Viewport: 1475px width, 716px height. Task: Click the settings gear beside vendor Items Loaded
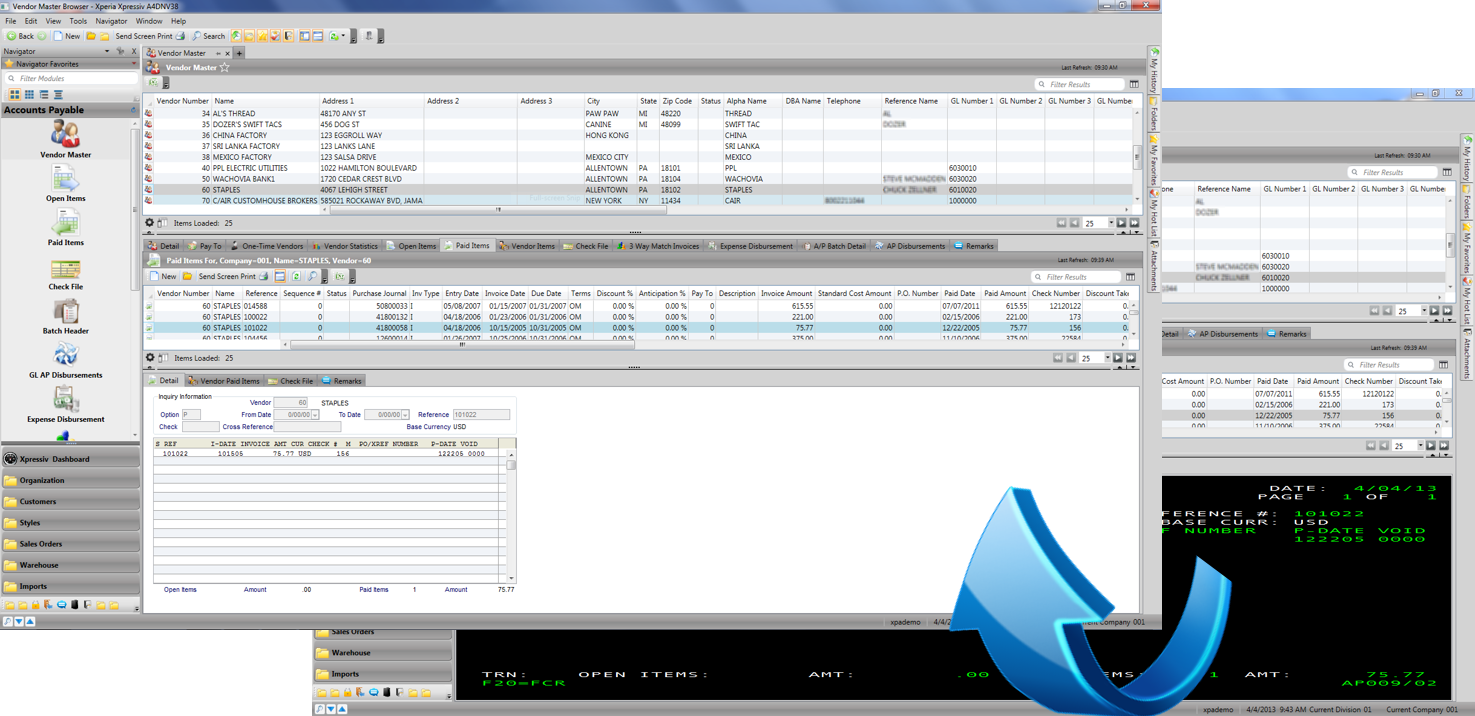(150, 223)
